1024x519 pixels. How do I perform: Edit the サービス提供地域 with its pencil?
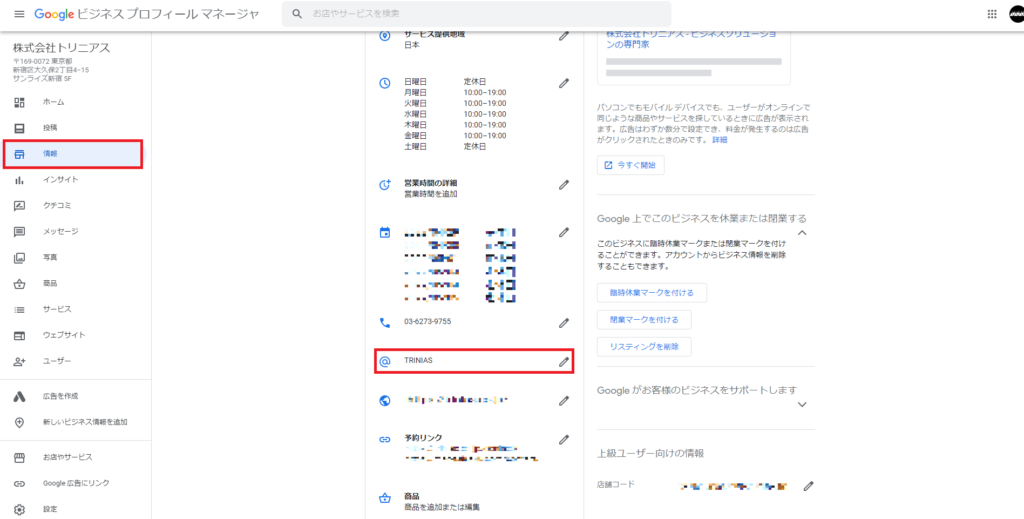coord(564,37)
